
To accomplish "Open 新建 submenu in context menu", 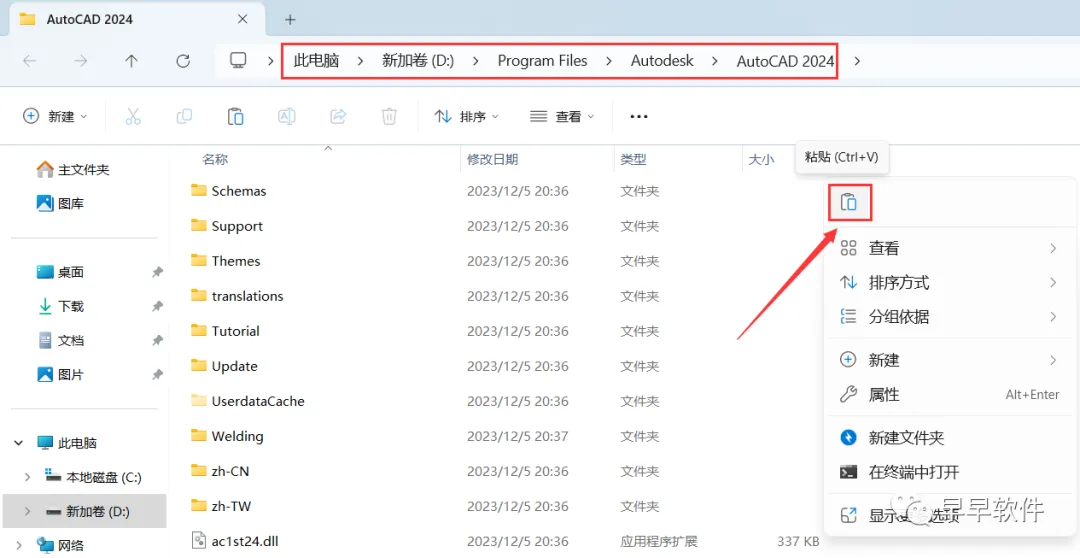I will (949, 360).
